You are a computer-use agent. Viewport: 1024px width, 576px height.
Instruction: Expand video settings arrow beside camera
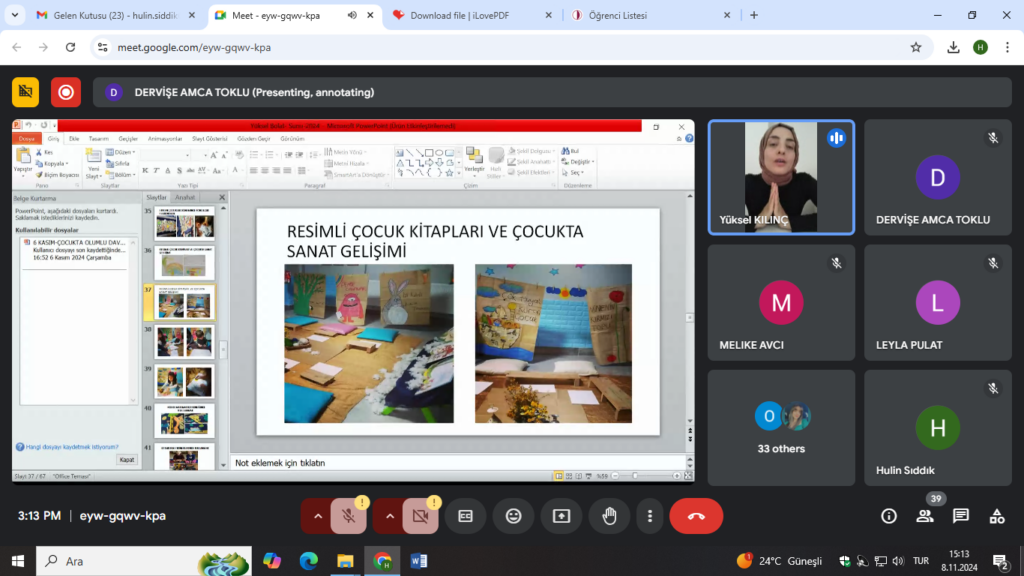coord(389,516)
